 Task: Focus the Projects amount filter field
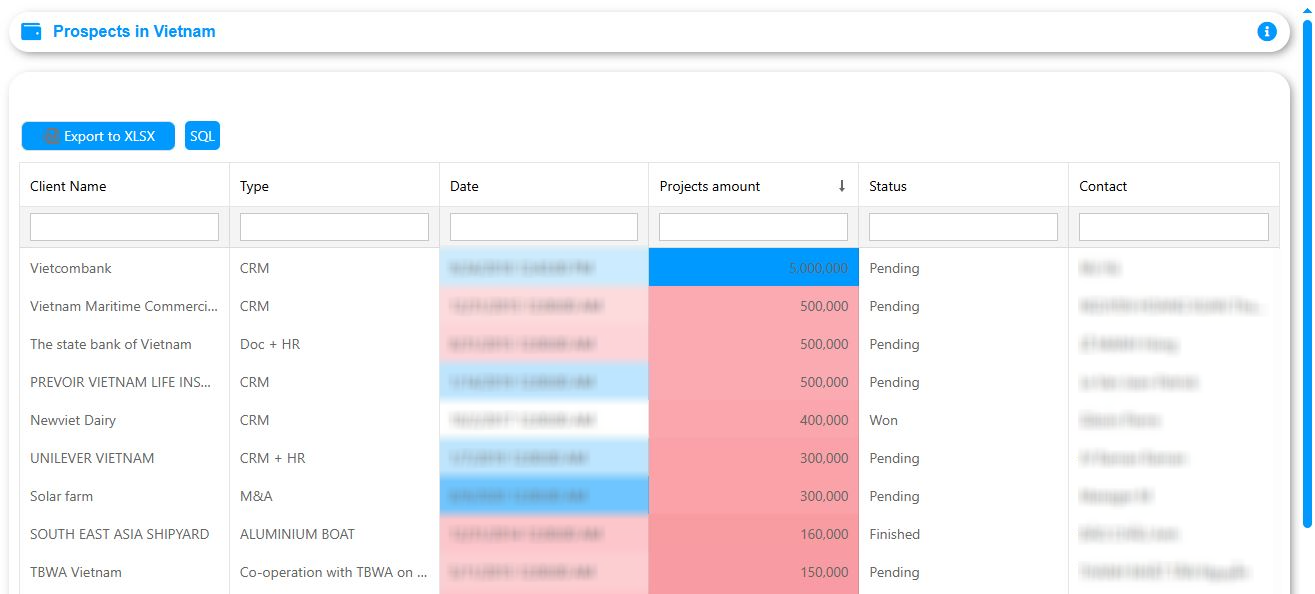point(753,227)
